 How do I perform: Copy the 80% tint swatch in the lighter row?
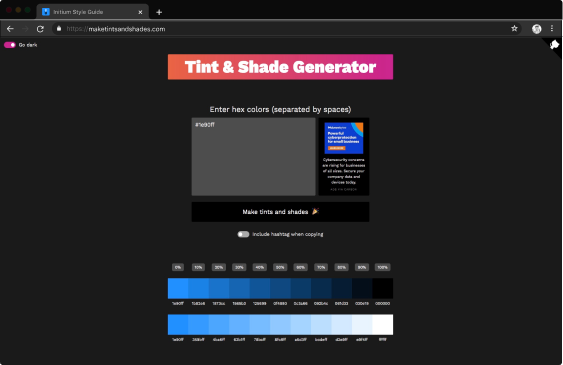point(342,324)
